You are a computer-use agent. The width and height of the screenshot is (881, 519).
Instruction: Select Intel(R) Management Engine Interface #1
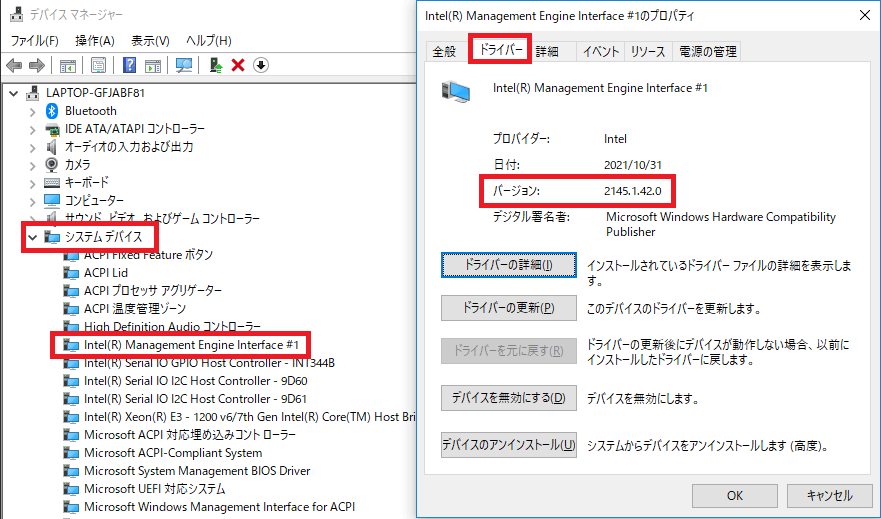[x=191, y=345]
